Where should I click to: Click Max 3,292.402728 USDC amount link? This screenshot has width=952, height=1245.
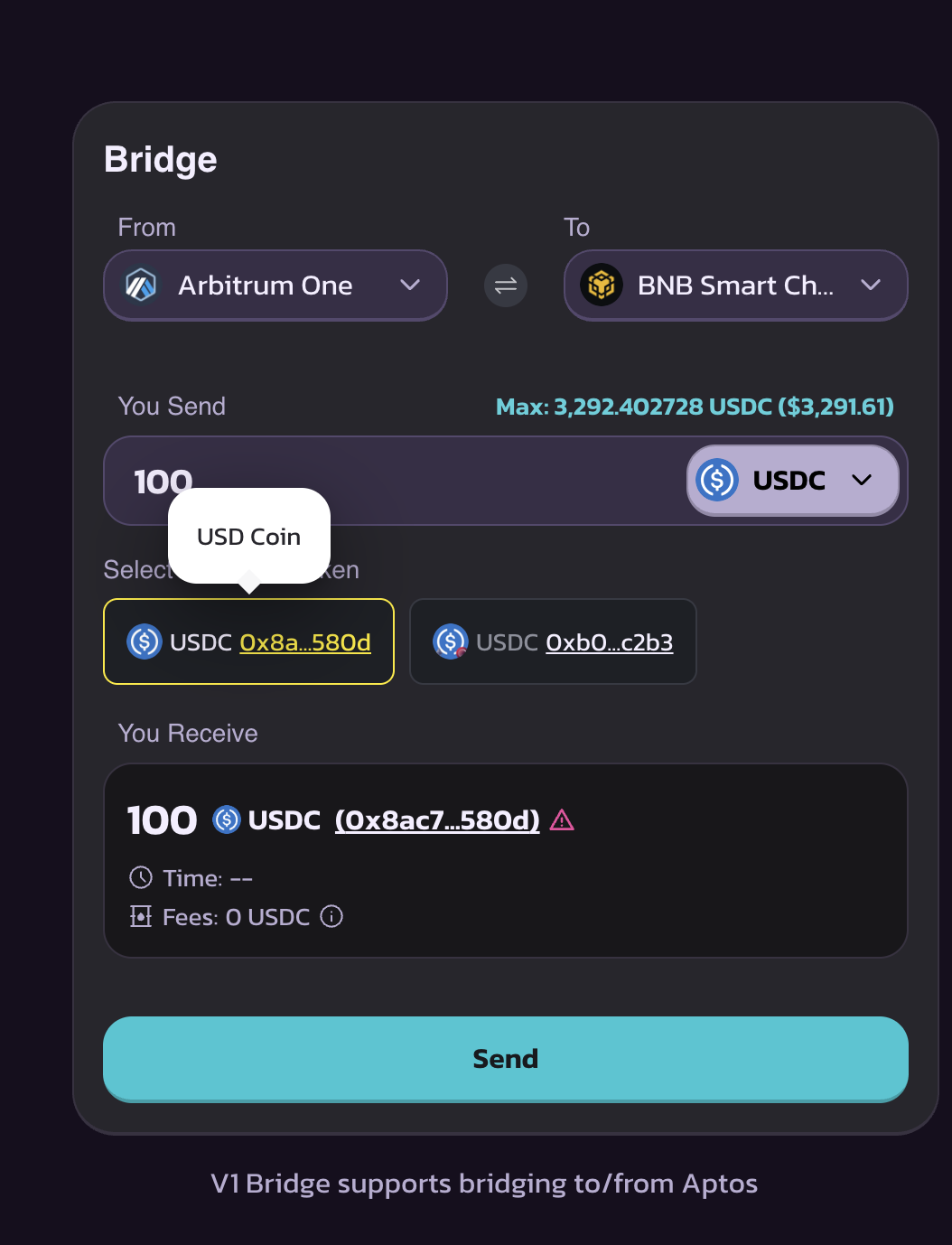point(695,407)
